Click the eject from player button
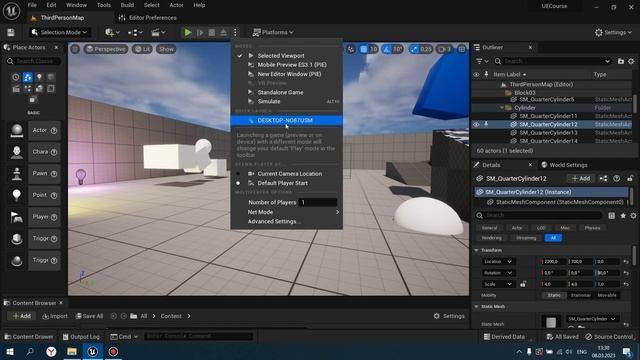The image size is (640, 360). pos(223,32)
